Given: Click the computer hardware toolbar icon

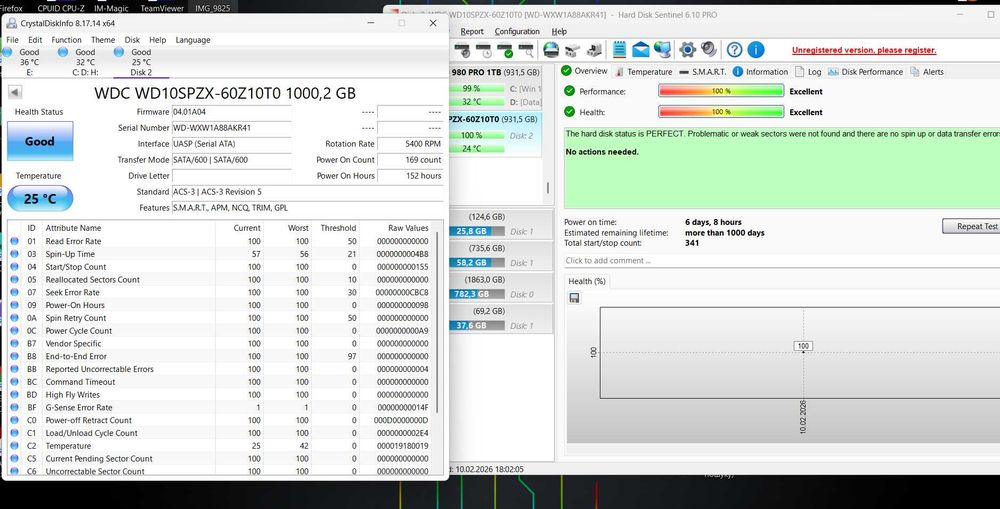Looking at the screenshot, I should tap(594, 50).
